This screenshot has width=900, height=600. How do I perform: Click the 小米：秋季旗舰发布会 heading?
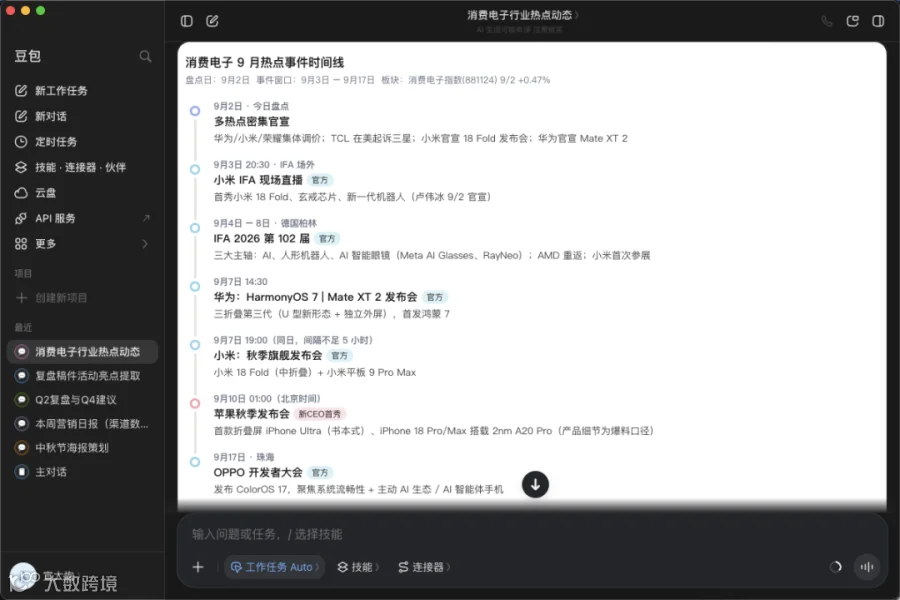[267, 355]
